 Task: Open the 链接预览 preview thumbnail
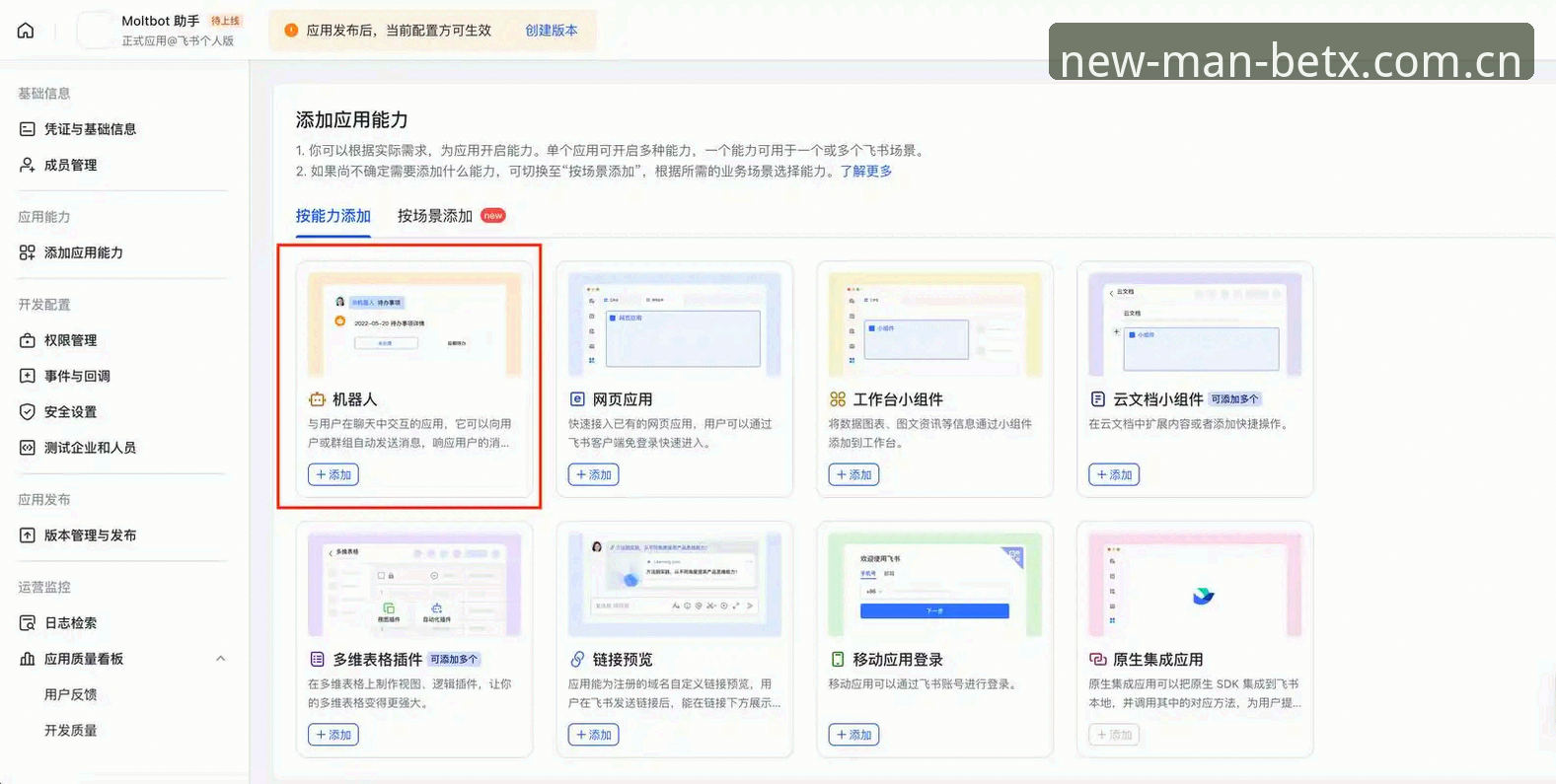pyautogui.click(x=675, y=585)
